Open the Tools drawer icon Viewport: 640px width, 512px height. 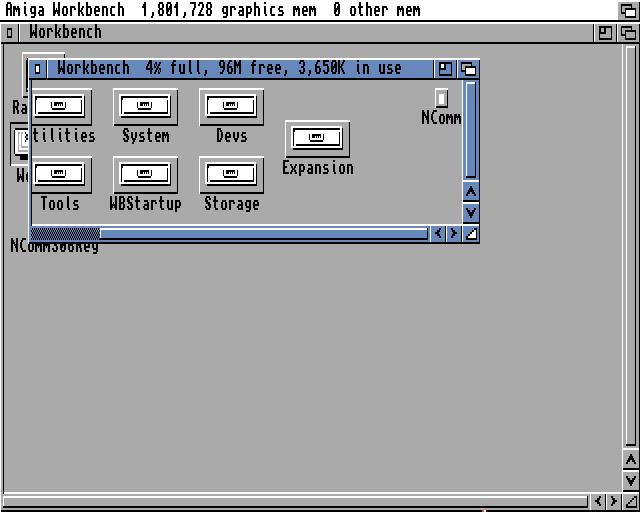pyautogui.click(x=61, y=175)
